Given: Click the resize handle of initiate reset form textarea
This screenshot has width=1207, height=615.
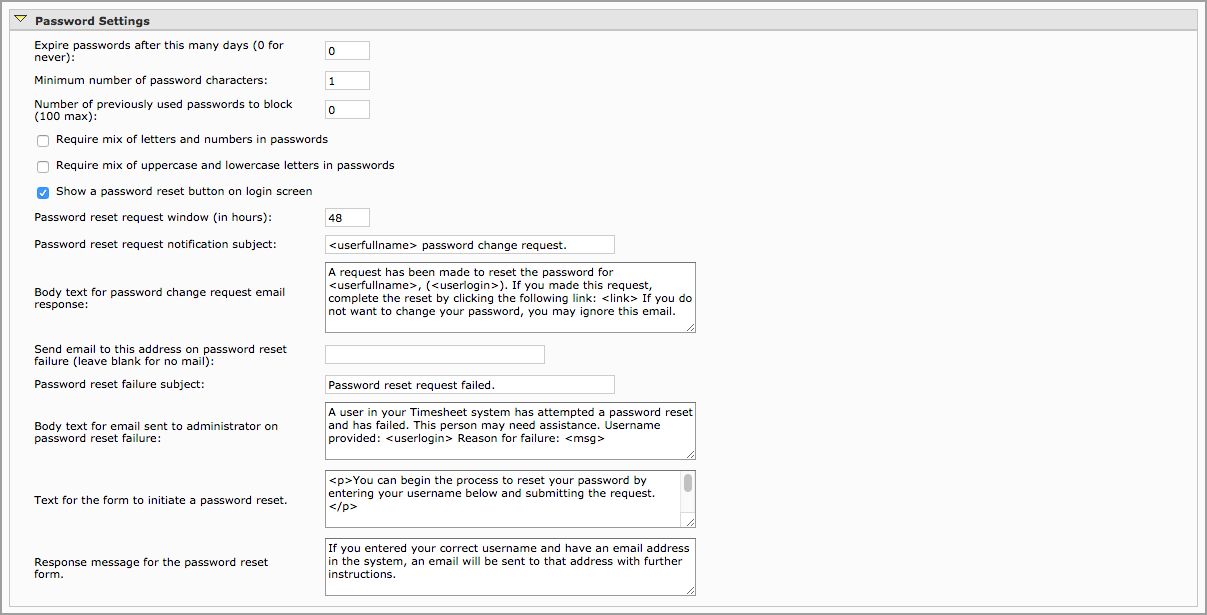Looking at the screenshot, I should pos(689,521).
